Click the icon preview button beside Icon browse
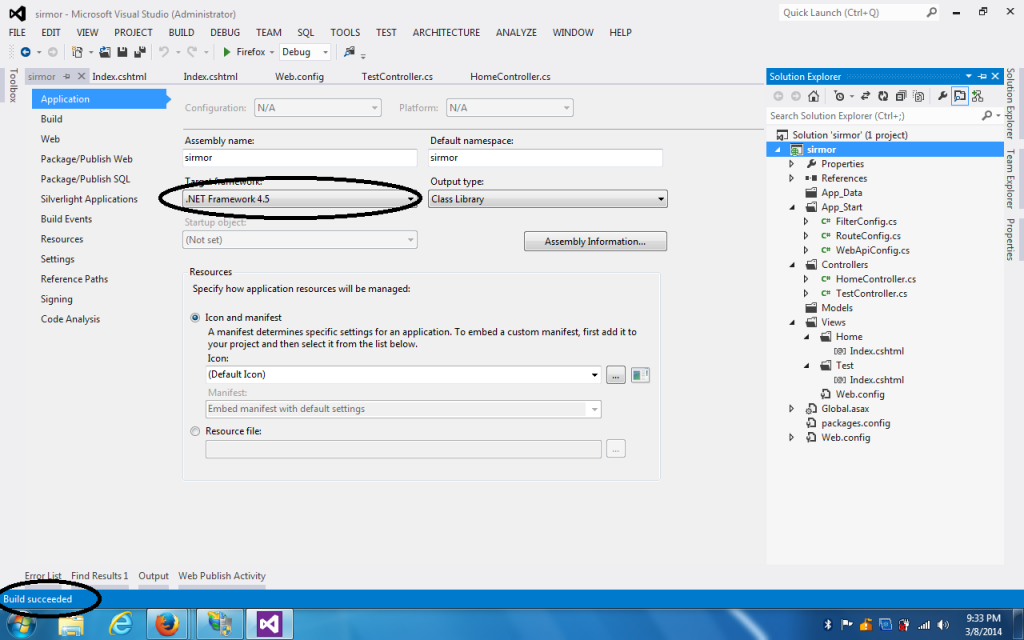 click(x=640, y=375)
